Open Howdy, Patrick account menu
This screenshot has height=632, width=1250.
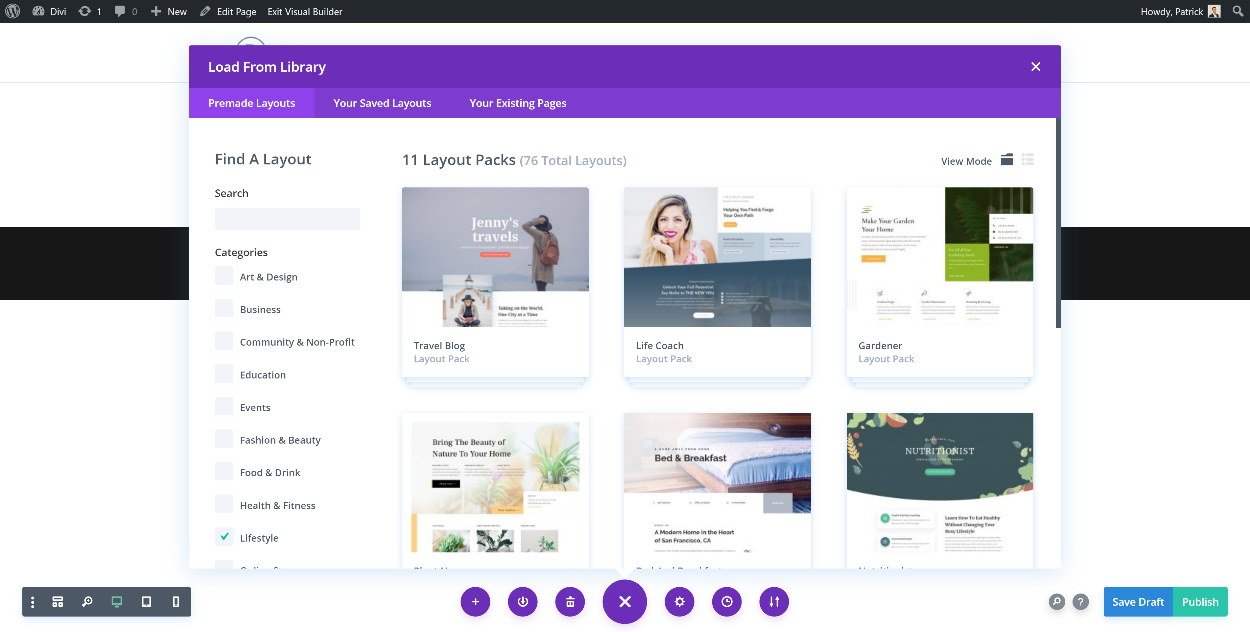point(1181,11)
